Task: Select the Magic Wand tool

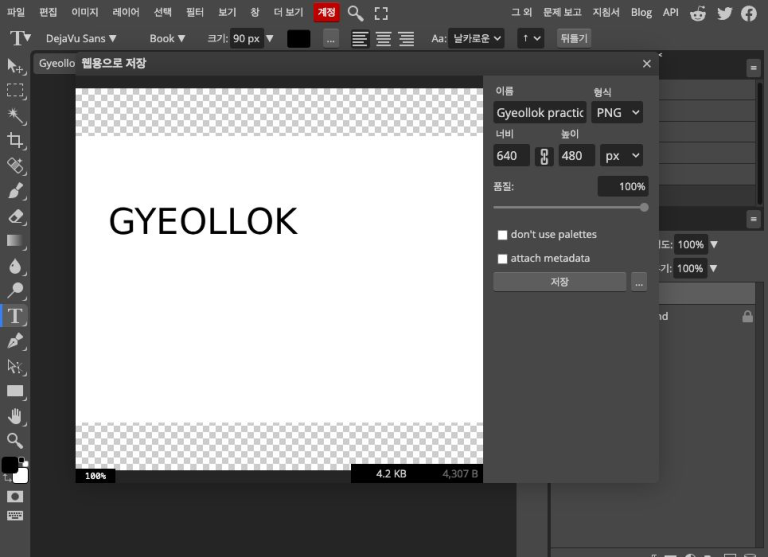Action: 15,116
